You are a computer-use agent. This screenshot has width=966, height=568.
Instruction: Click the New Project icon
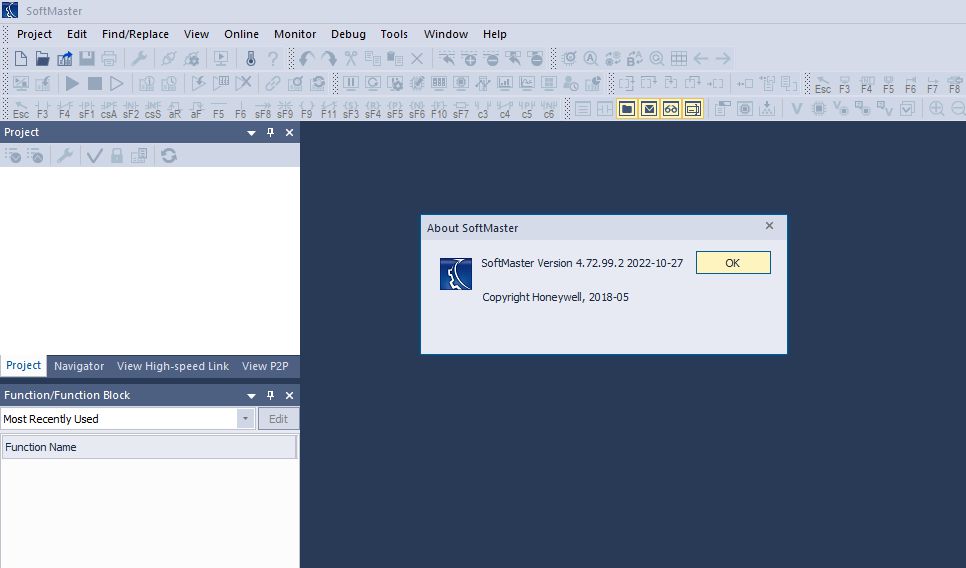point(20,59)
